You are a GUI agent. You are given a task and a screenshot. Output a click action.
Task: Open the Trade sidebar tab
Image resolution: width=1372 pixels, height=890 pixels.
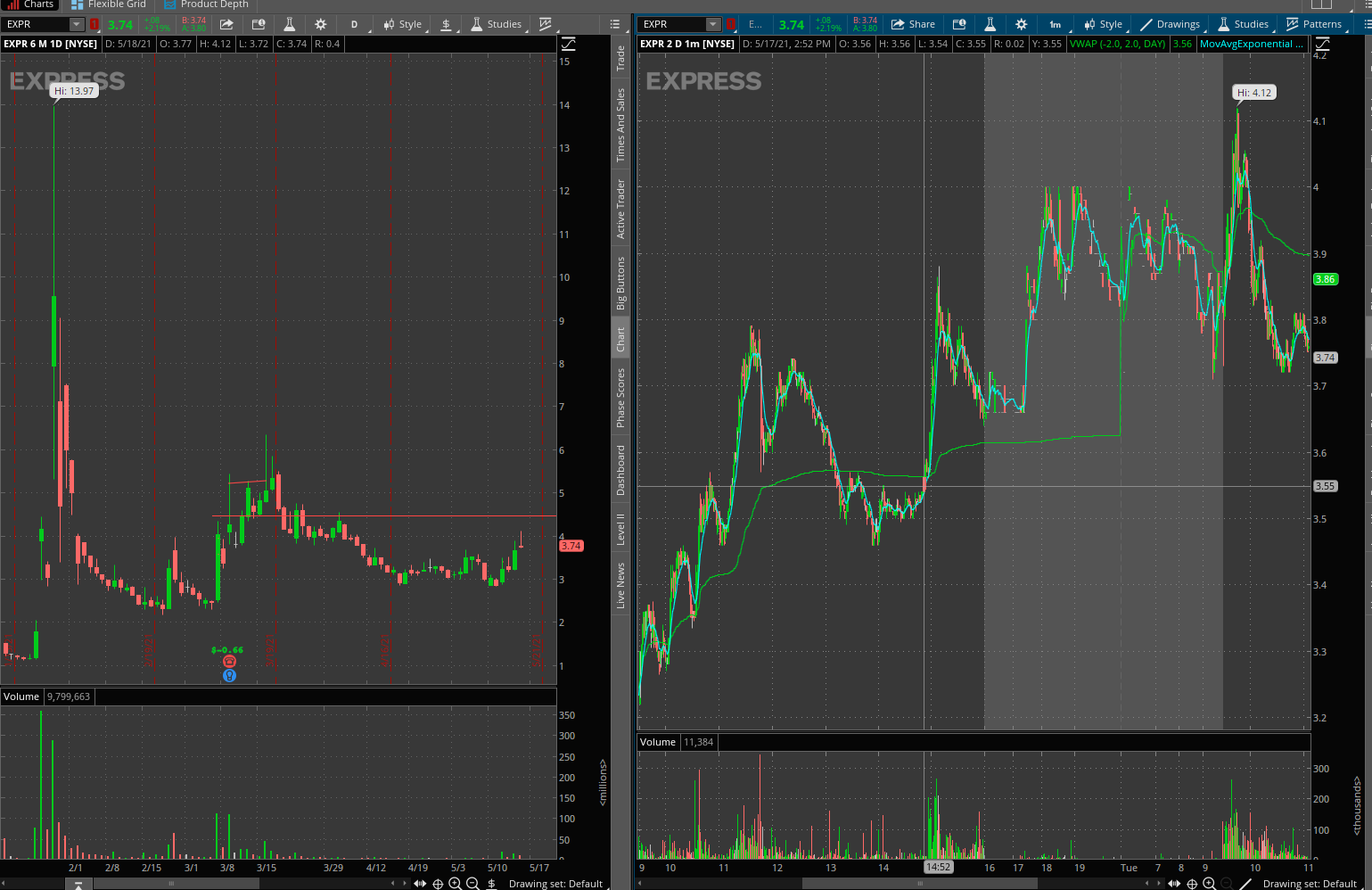pyautogui.click(x=620, y=59)
